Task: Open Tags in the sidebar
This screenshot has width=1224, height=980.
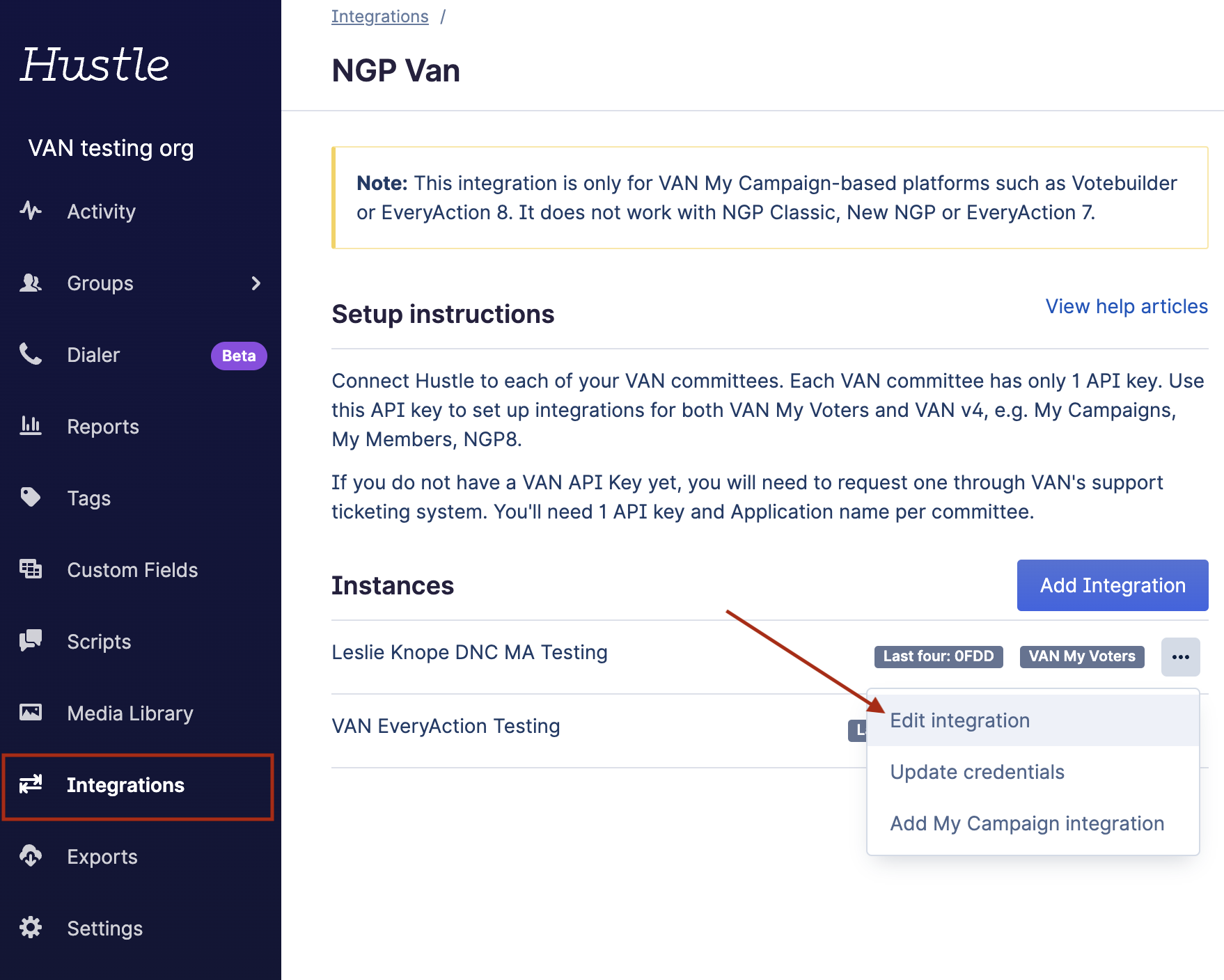Action: click(x=89, y=498)
